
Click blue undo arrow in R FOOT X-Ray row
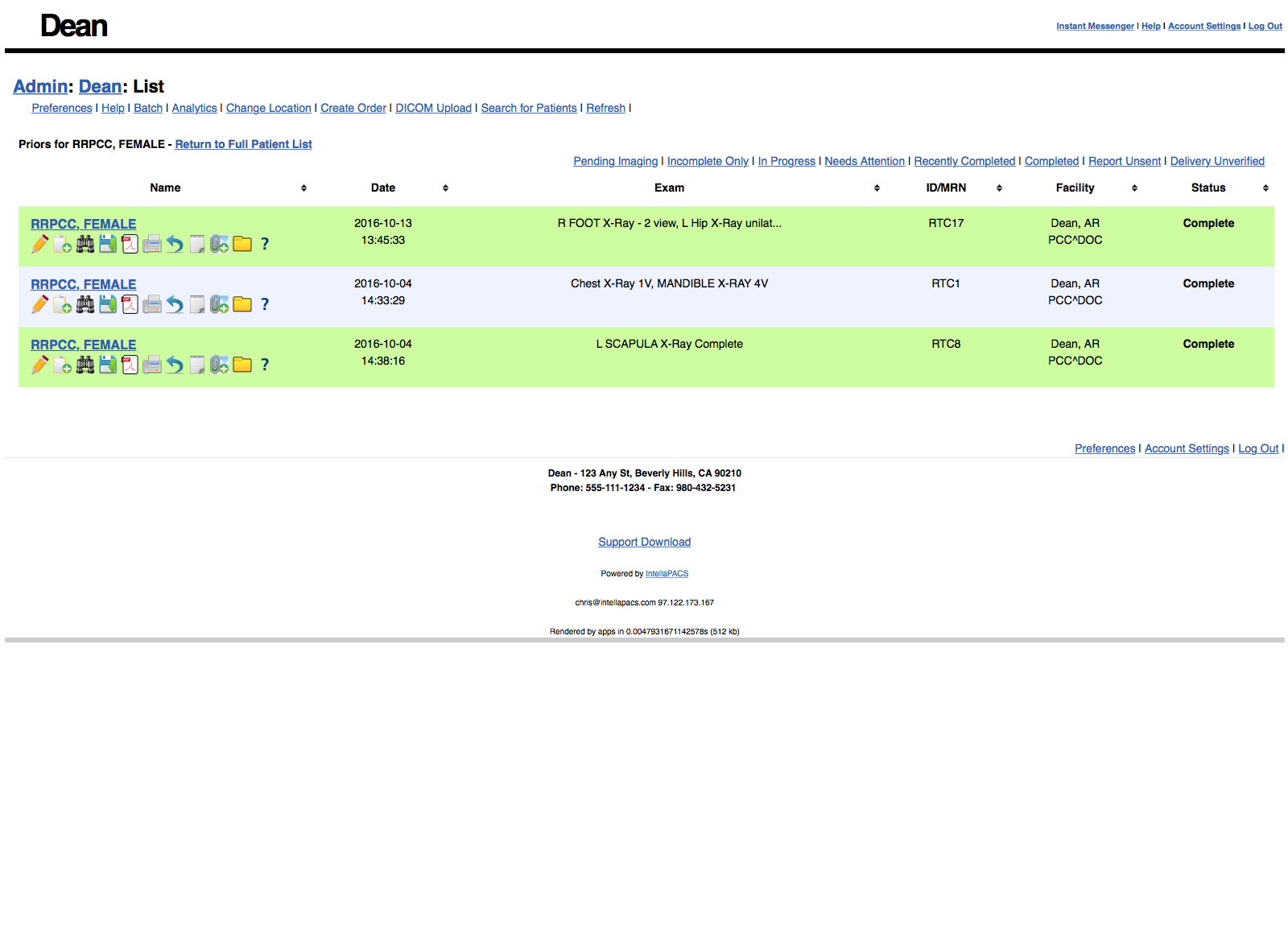click(175, 244)
